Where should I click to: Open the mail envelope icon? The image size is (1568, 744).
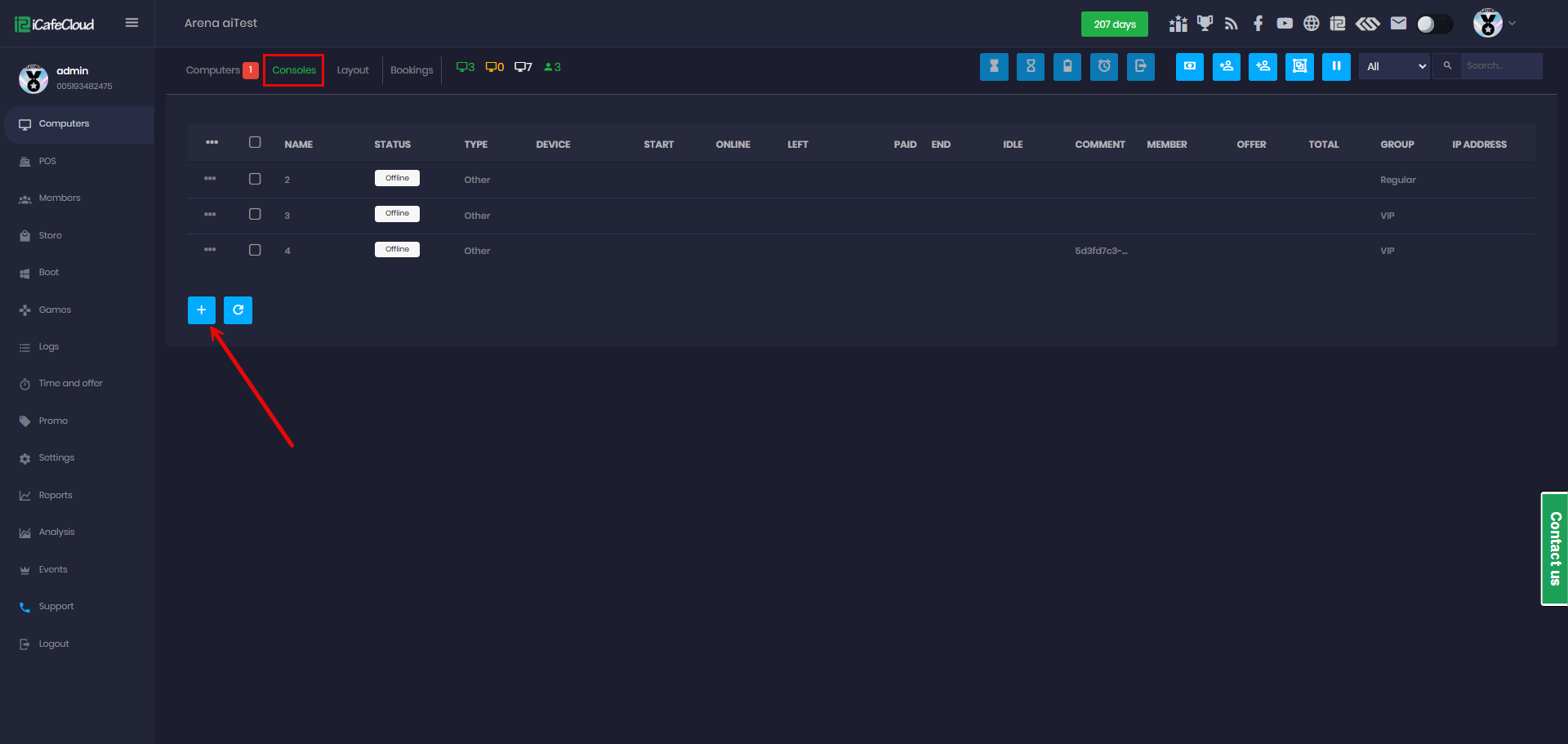(1398, 24)
